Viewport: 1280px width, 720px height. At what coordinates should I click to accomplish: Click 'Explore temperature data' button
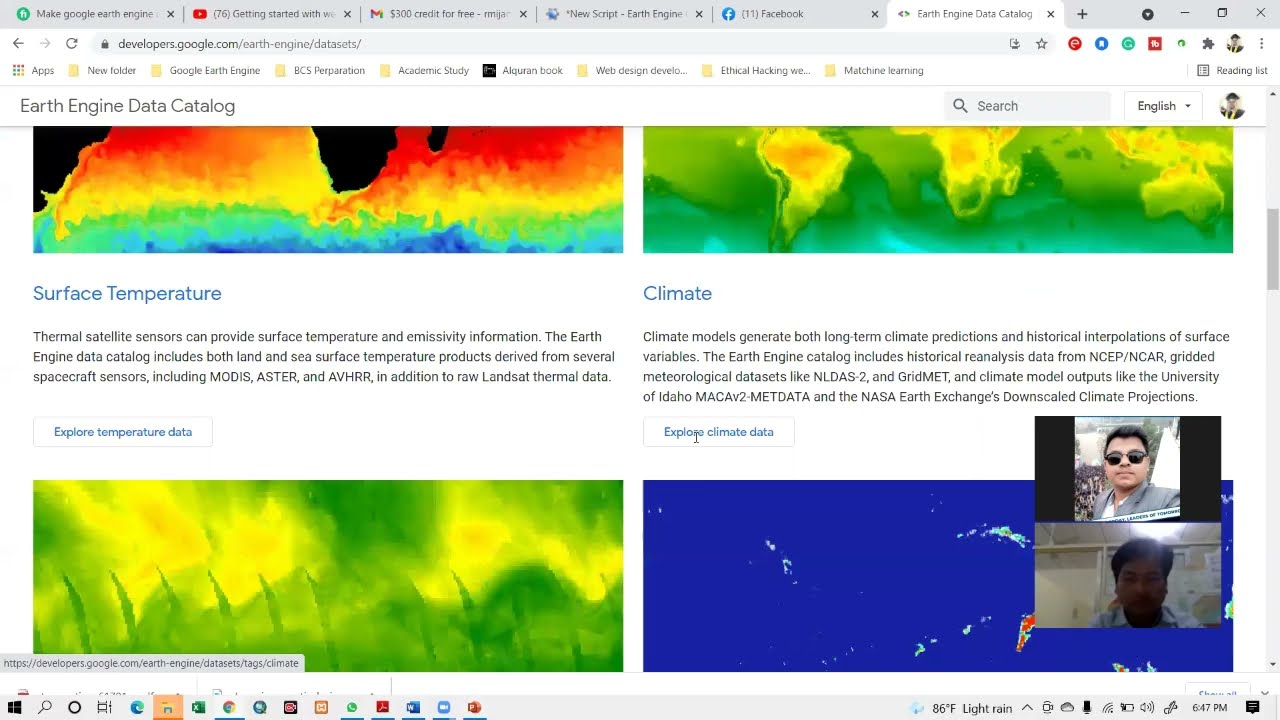(123, 432)
